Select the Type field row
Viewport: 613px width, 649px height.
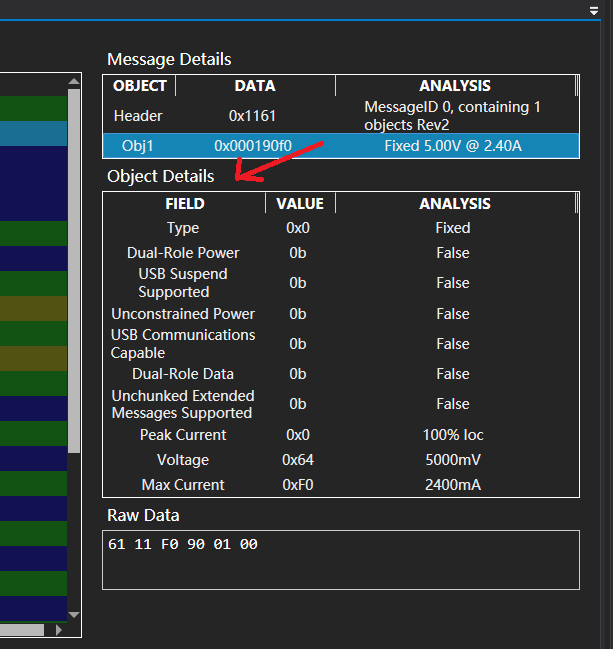coord(341,228)
